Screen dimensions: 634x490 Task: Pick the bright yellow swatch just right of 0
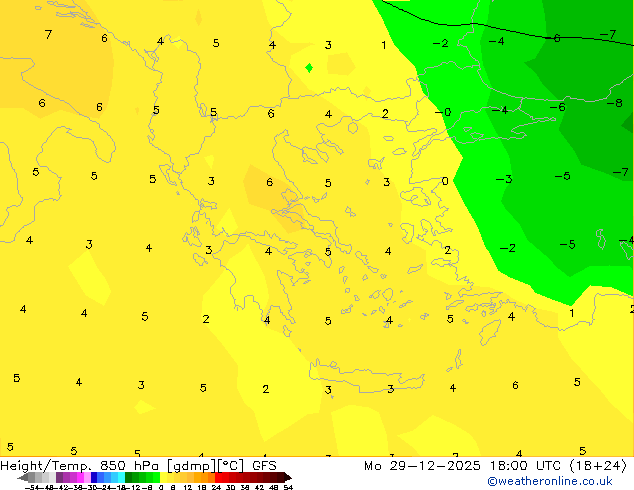(163, 477)
